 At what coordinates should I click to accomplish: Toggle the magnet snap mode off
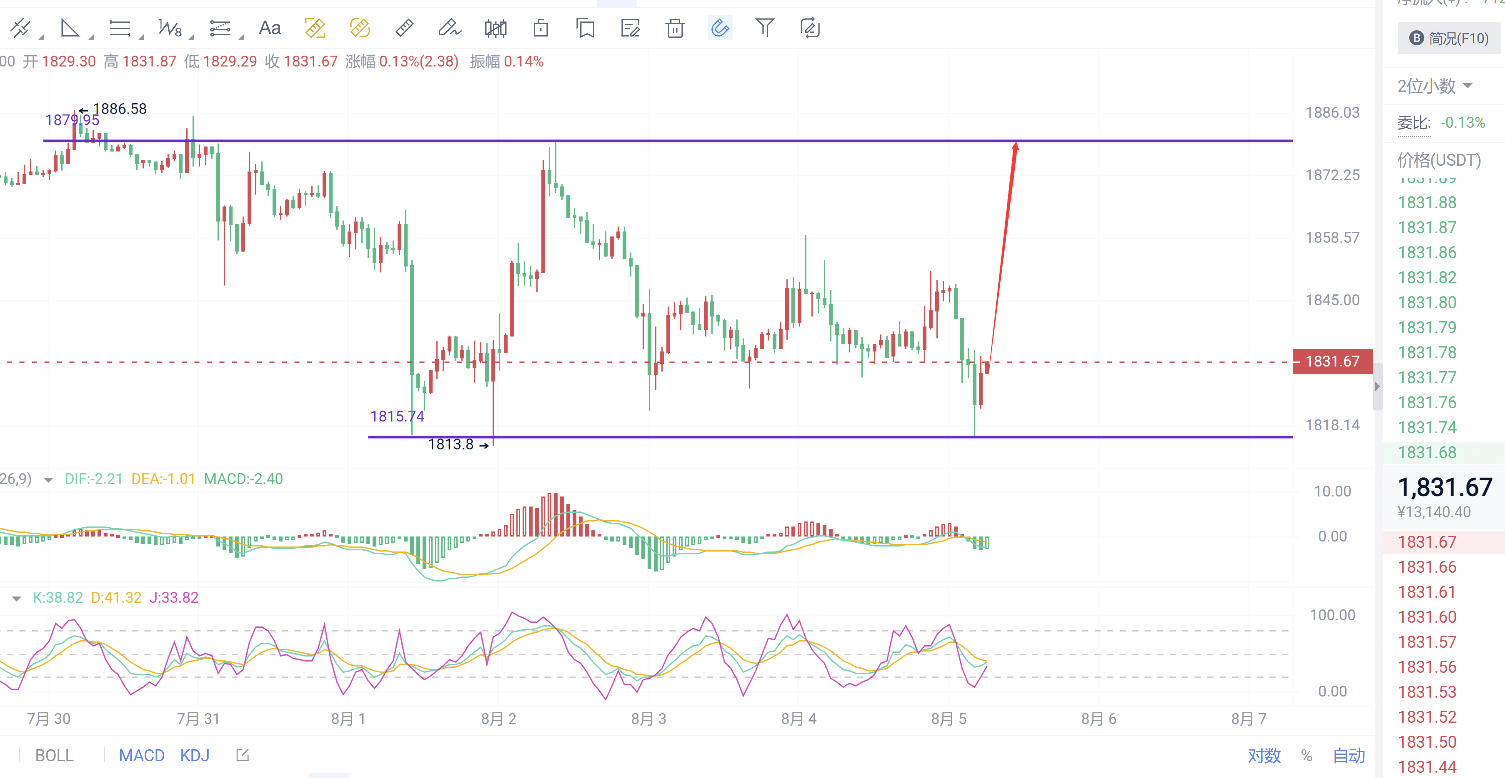pyautogui.click(x=719, y=28)
